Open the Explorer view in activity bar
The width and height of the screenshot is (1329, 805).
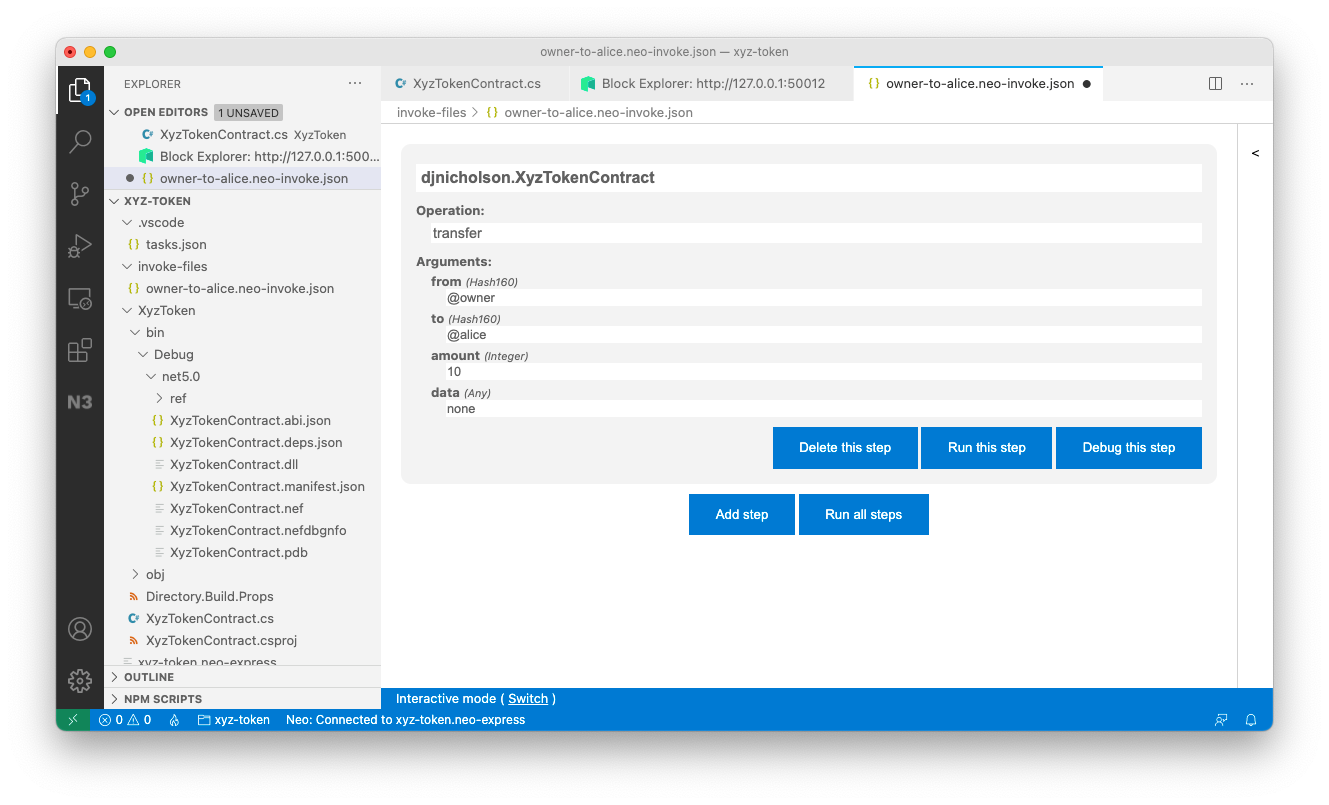click(x=80, y=91)
